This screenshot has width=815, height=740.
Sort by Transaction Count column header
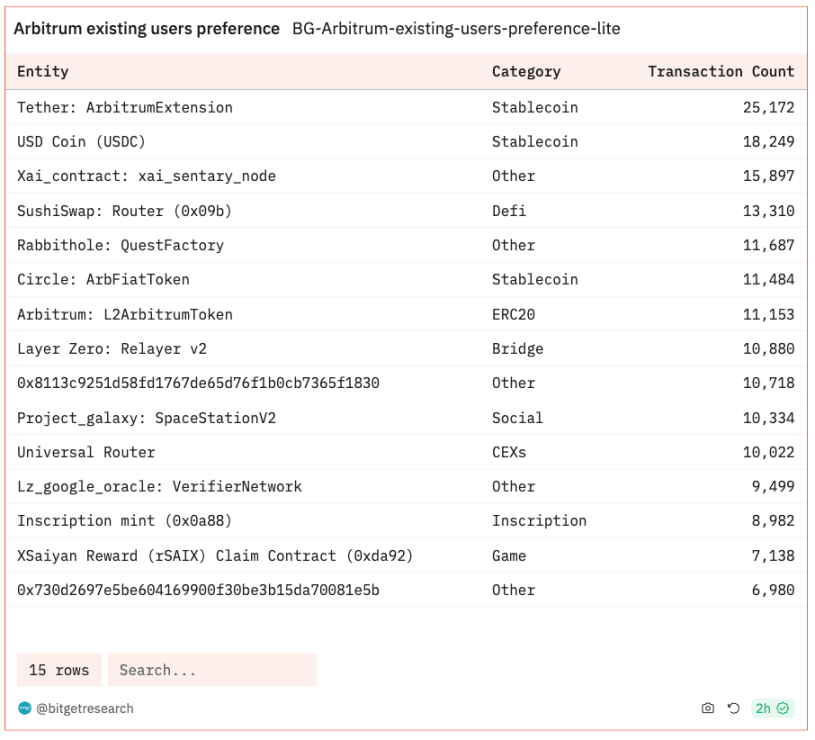720,72
